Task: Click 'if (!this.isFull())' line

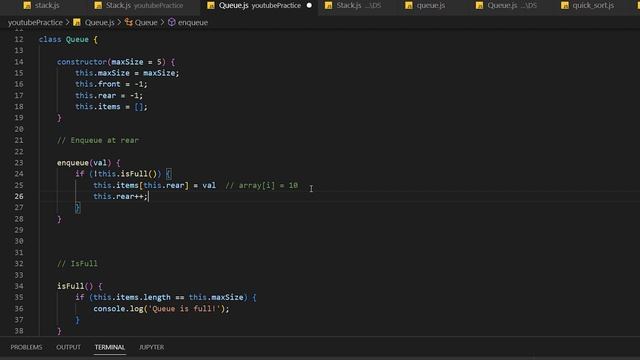Action: (x=123, y=174)
